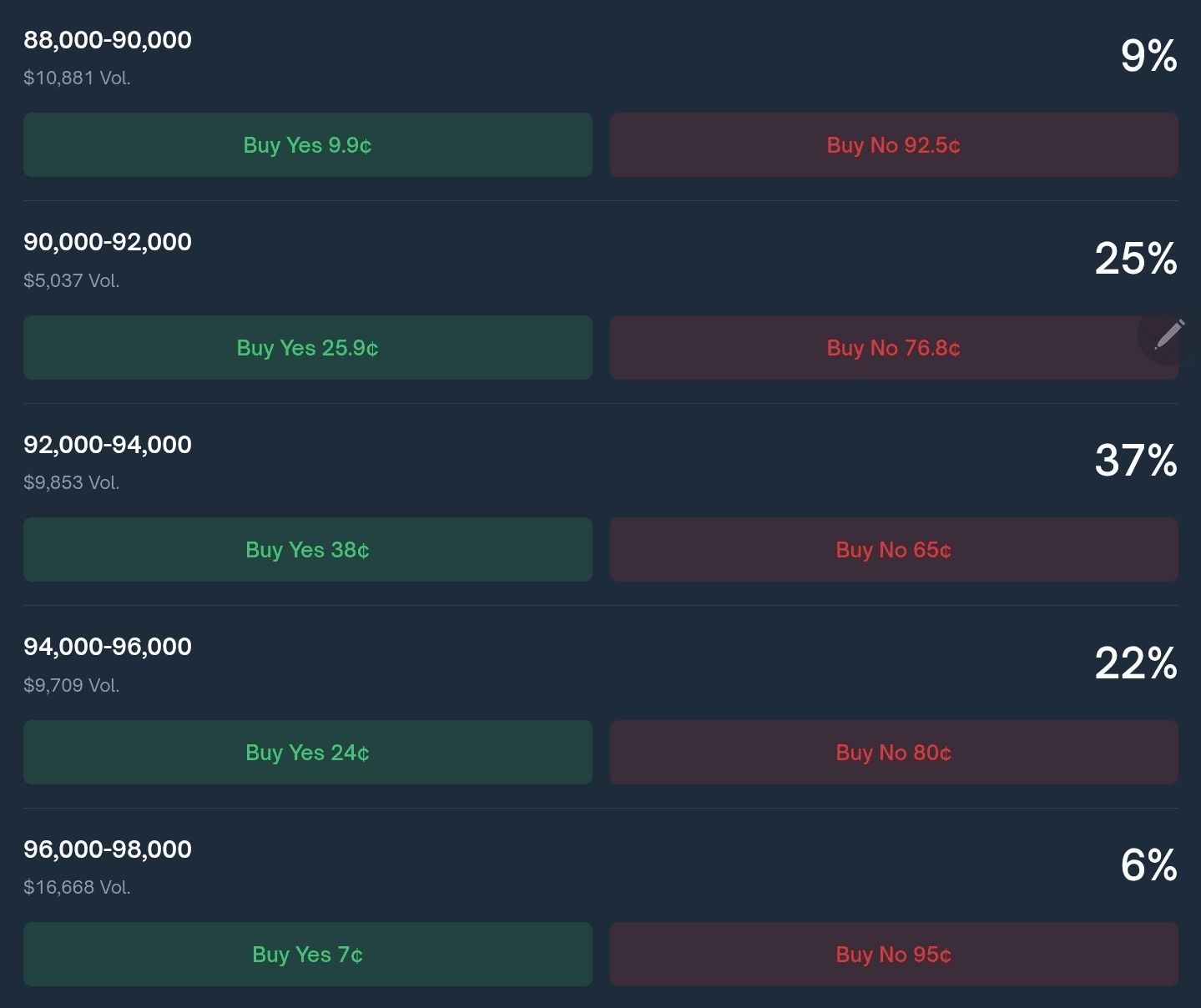
Task: Open the 88,000-90,000 market title
Action: (x=108, y=40)
